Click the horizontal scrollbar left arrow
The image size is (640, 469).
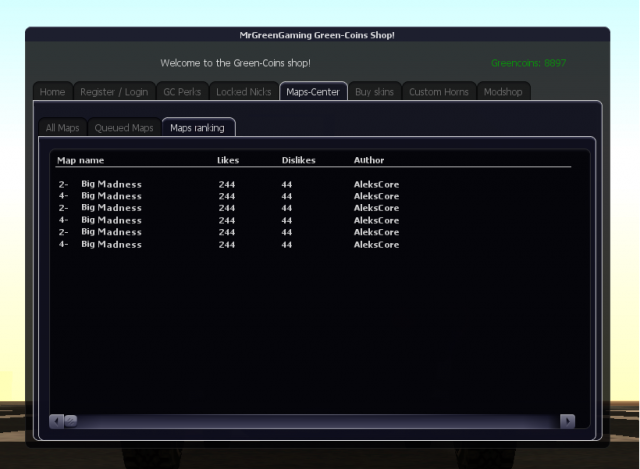[56, 421]
